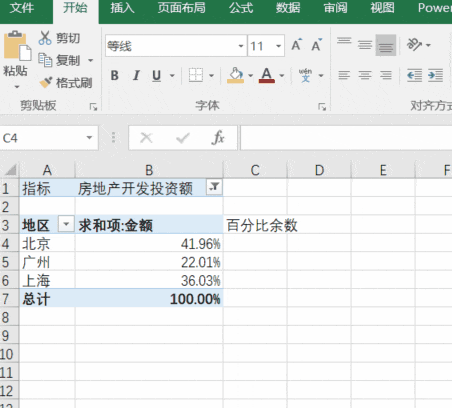Click the Paste (粘贴) clipboard icon

(17, 46)
